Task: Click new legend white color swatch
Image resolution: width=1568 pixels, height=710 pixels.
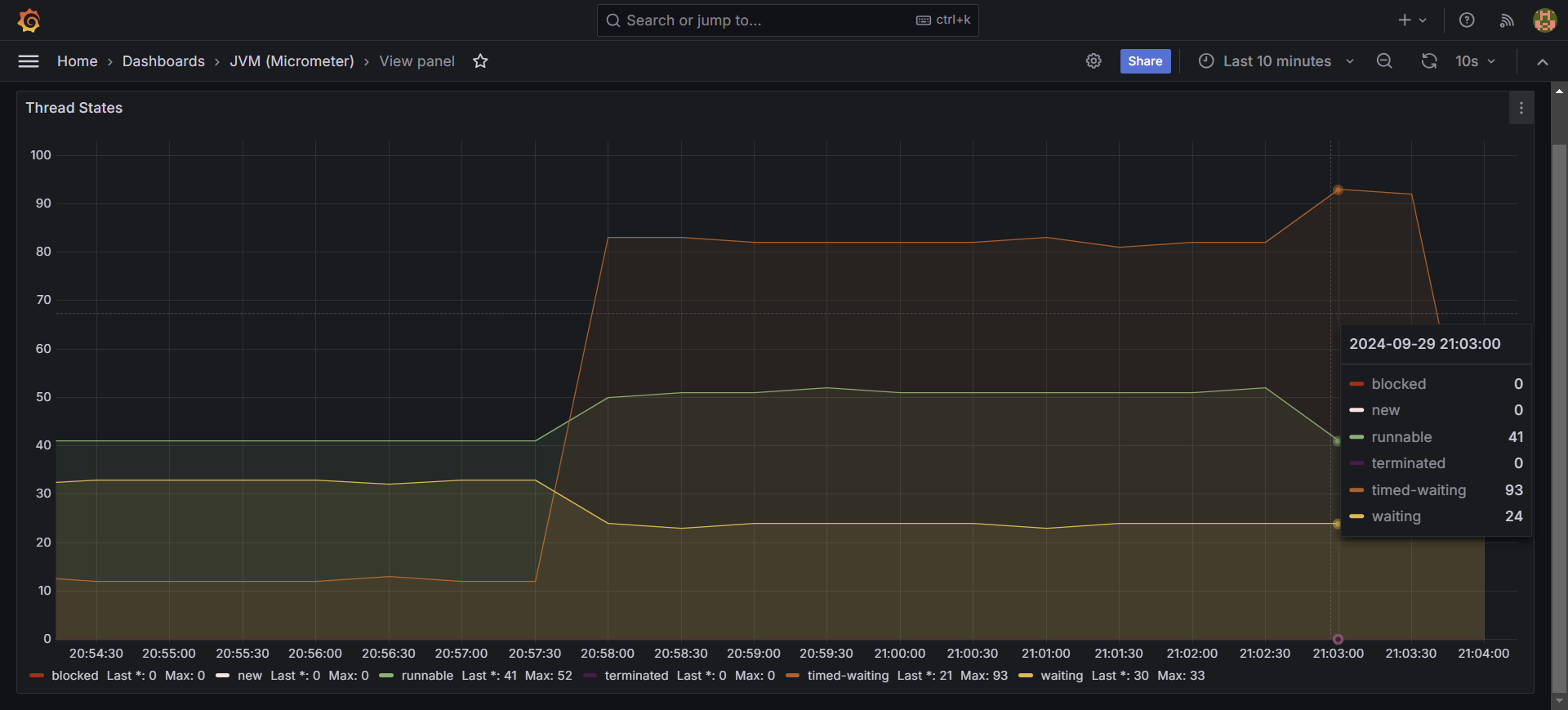Action: [x=222, y=676]
